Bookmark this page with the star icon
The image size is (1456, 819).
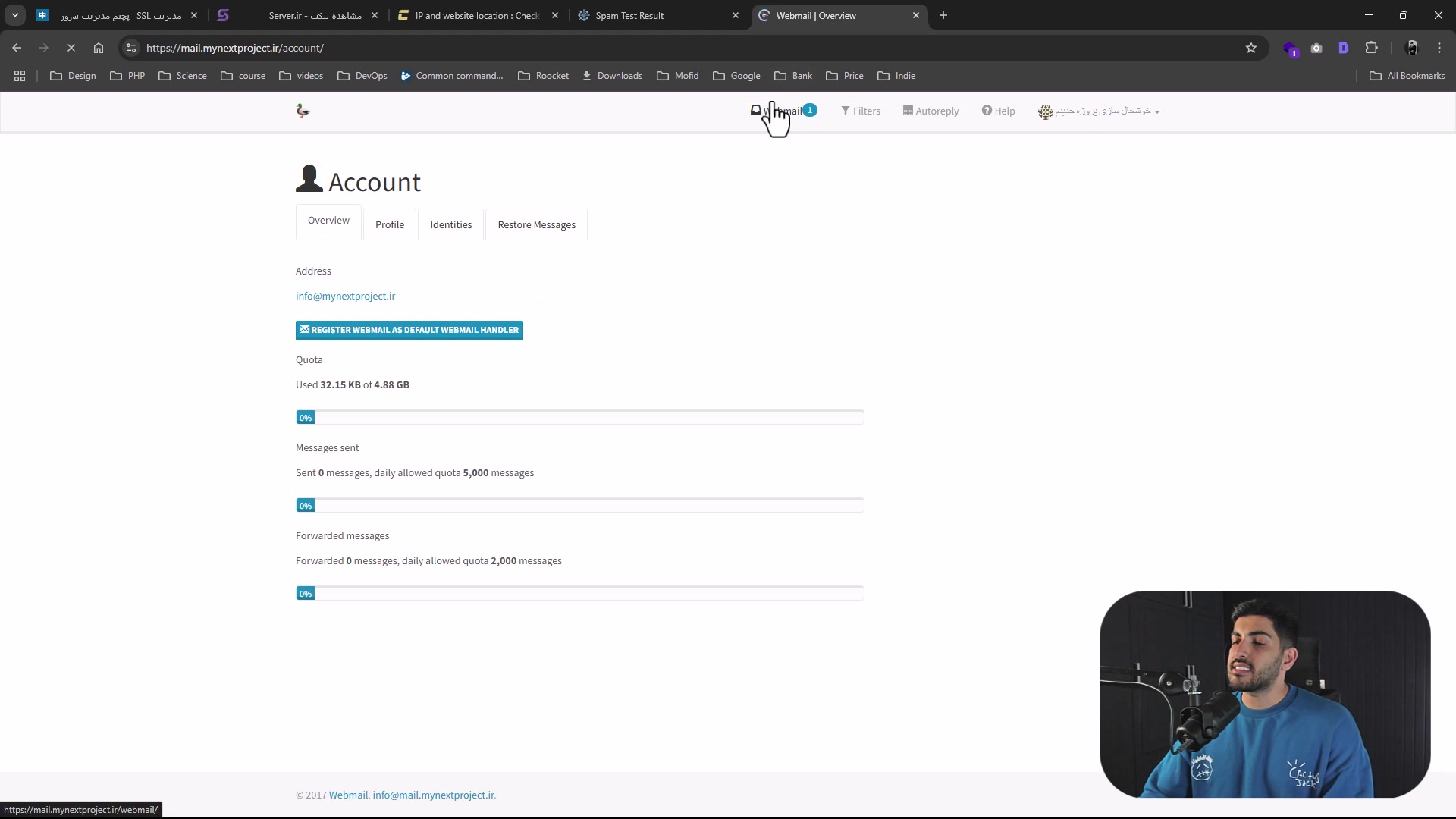click(1251, 48)
